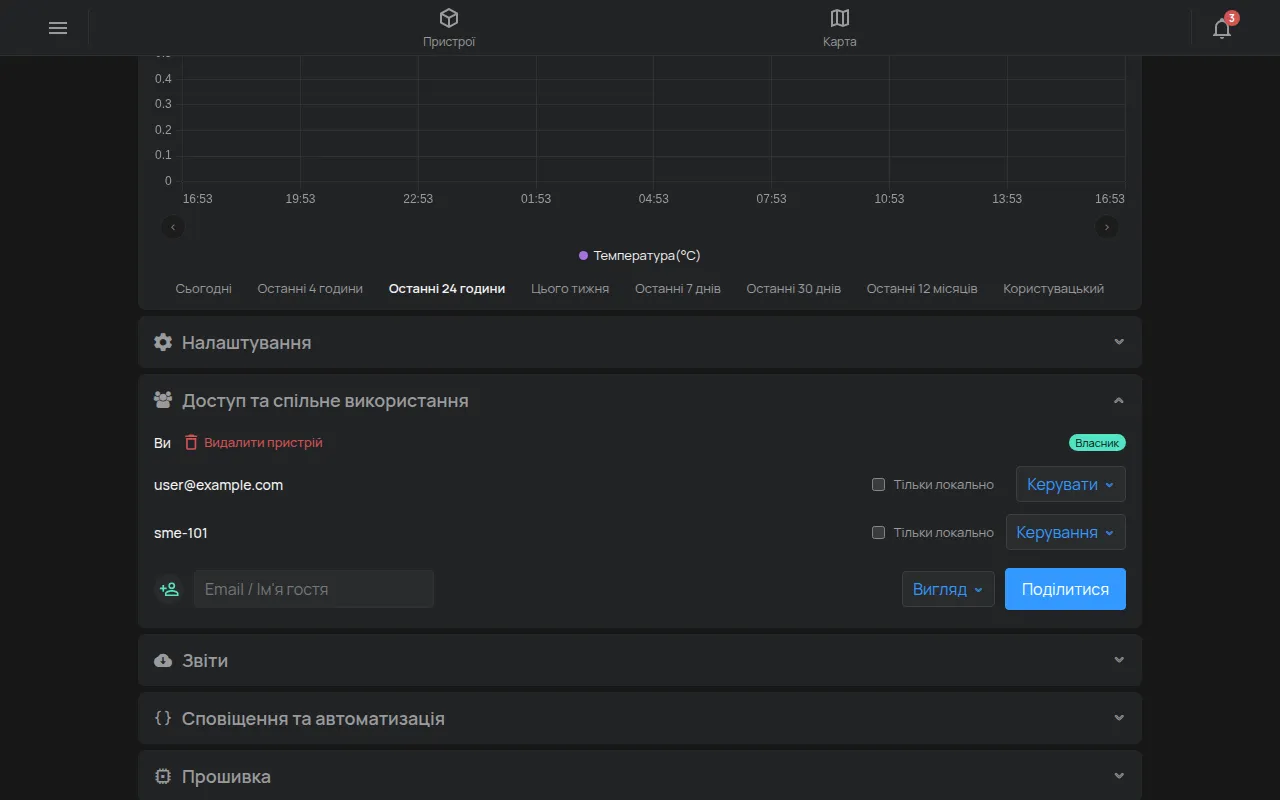Click the Налаштування gear icon
1280x800 pixels.
(163, 342)
